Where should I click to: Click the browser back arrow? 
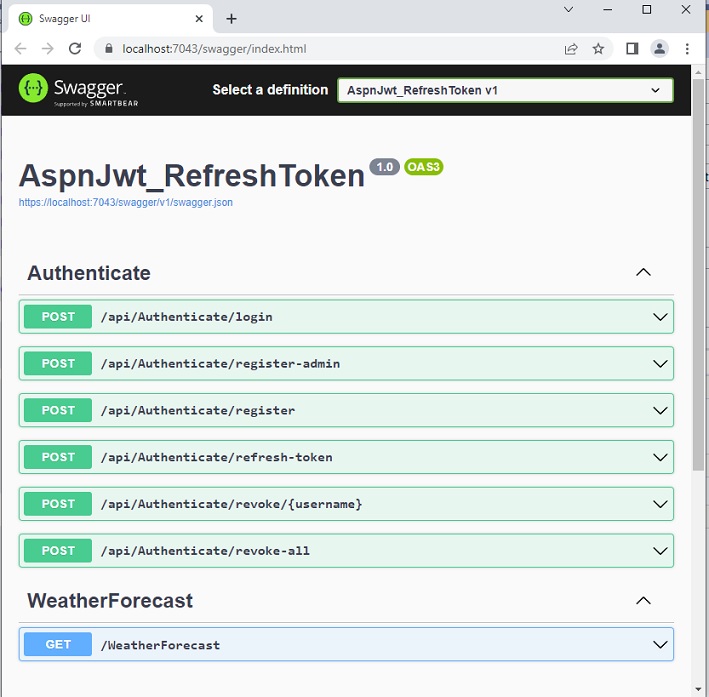click(x=20, y=48)
